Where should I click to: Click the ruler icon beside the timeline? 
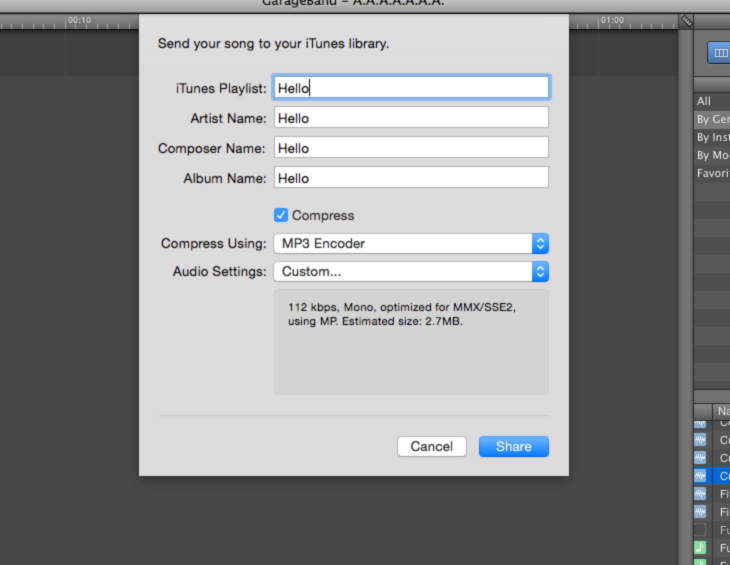pyautogui.click(x=686, y=20)
